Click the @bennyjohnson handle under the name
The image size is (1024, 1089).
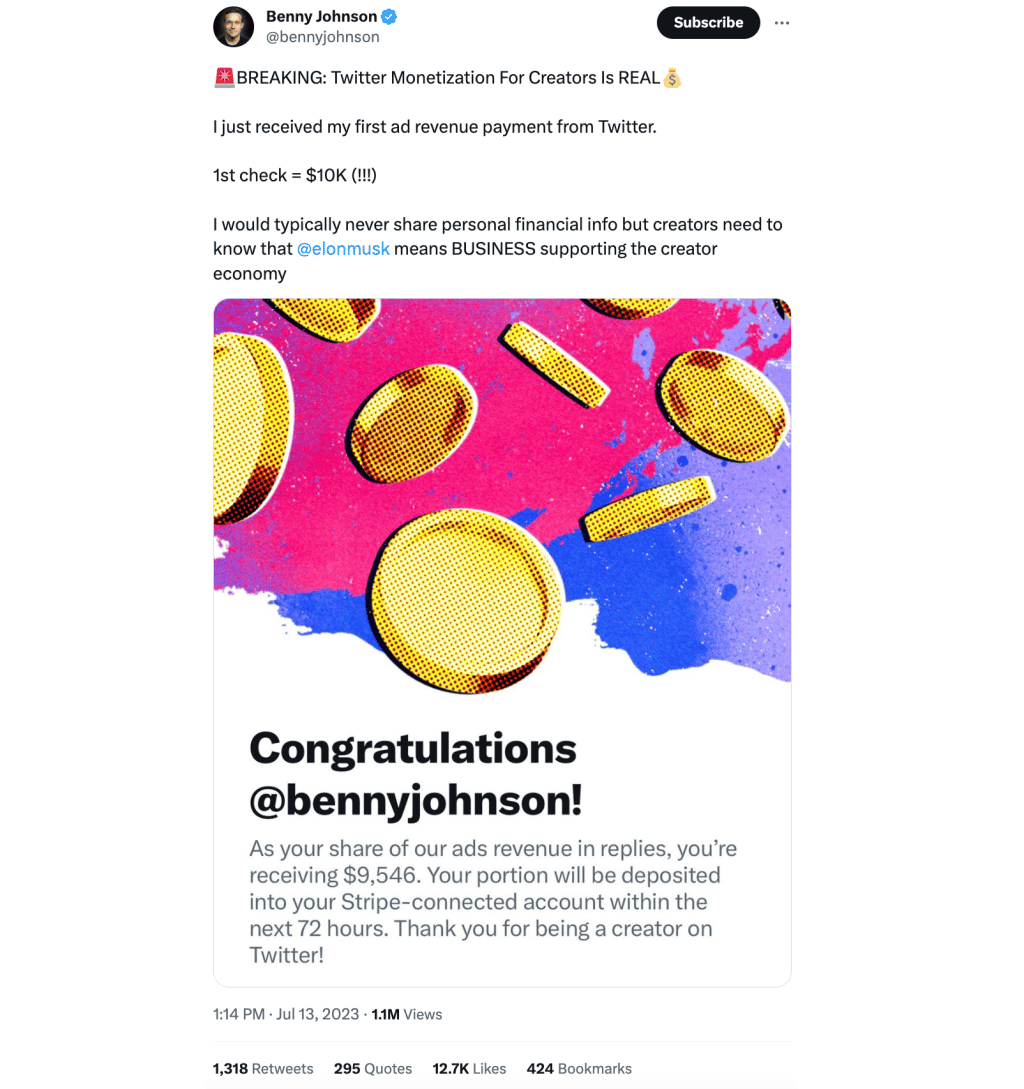click(x=322, y=38)
